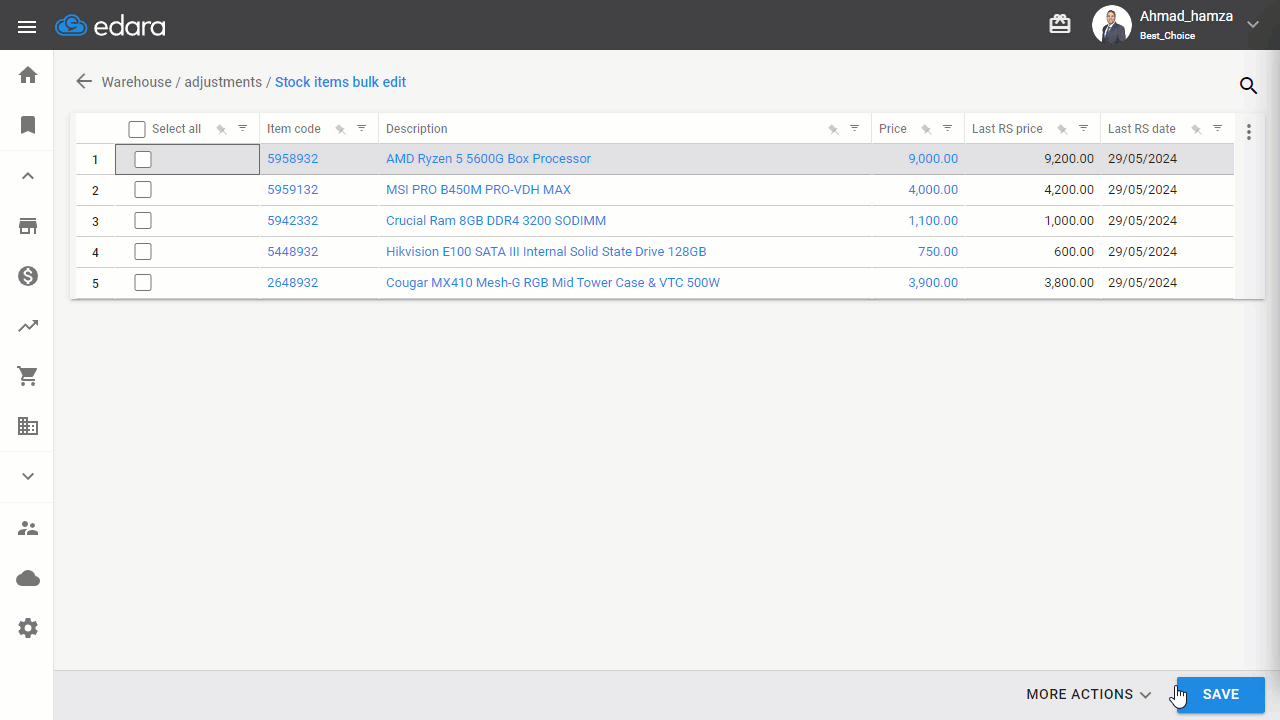The width and height of the screenshot is (1280, 720).
Task: Click the gift card icon in header
Action: point(1060,24)
